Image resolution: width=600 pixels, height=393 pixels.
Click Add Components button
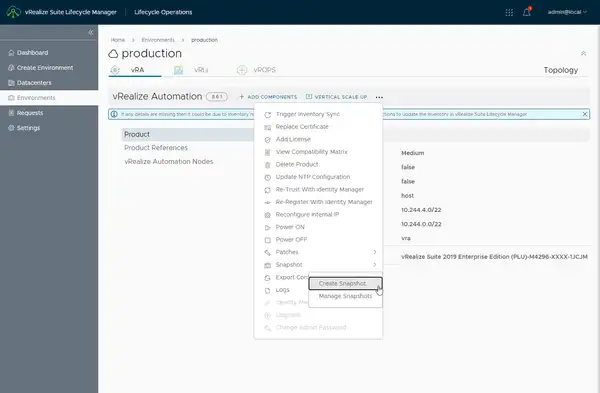pos(268,97)
